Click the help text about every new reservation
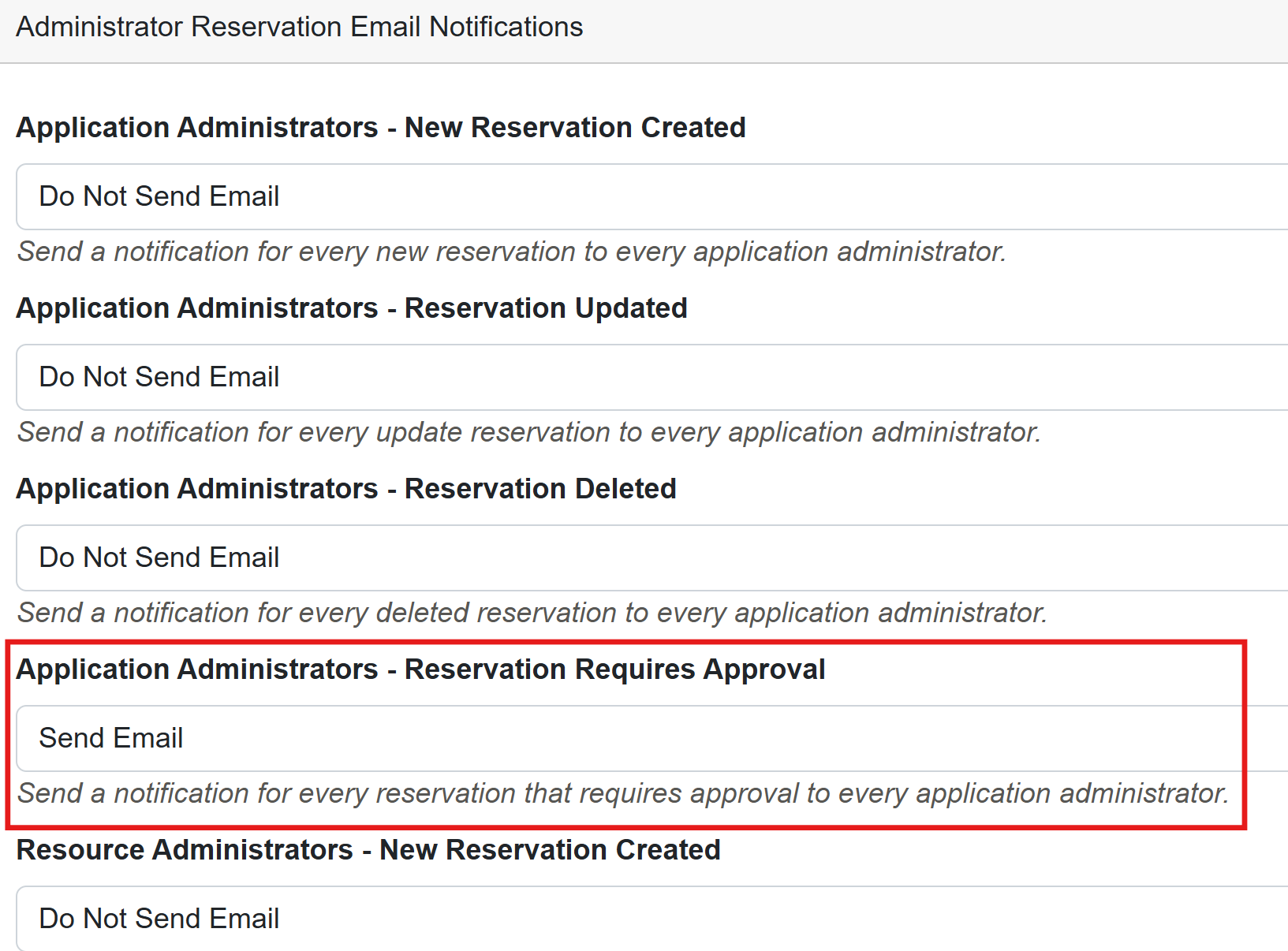Screen dimensions: 1288x951 point(511,252)
